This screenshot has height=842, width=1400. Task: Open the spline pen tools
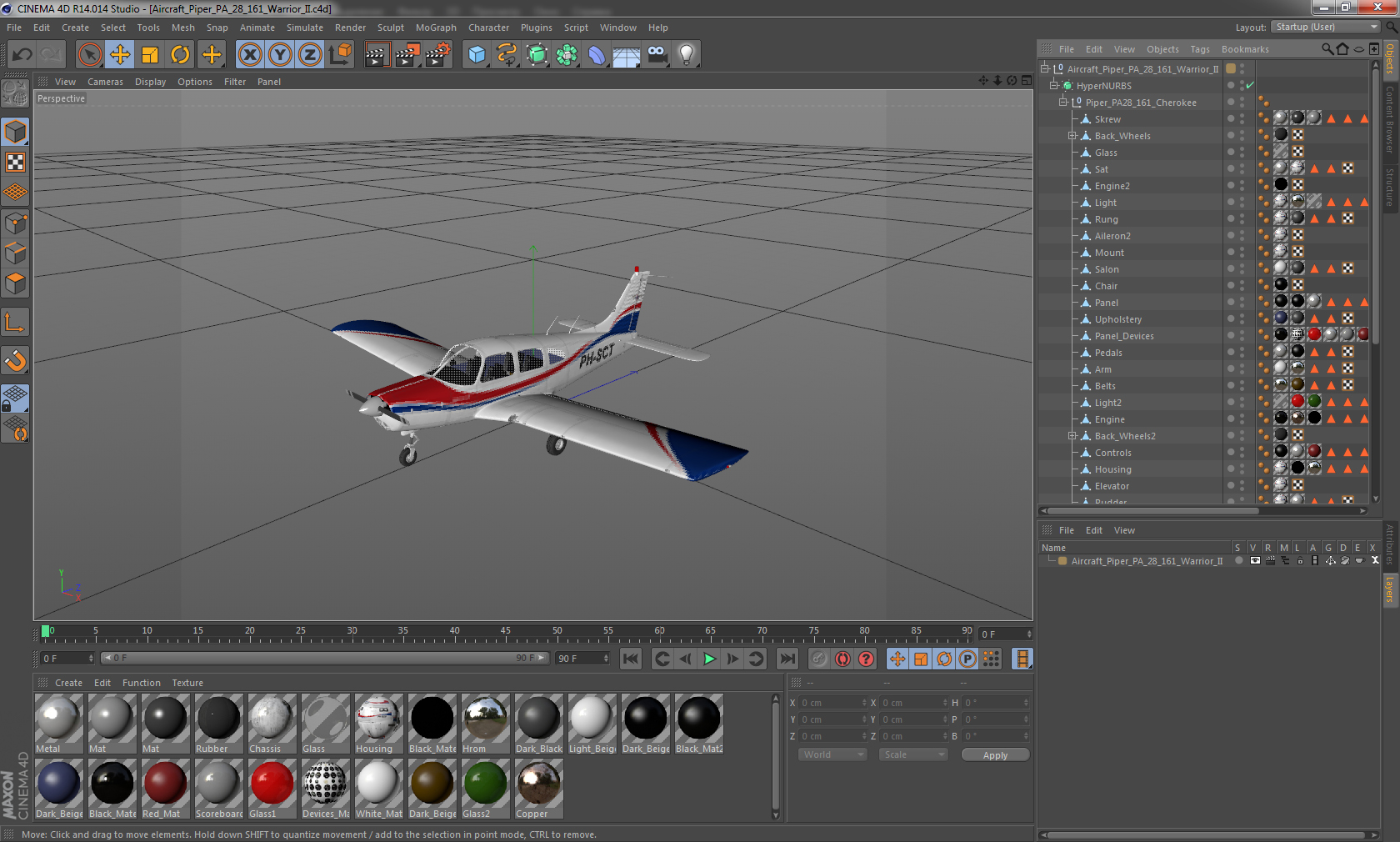pos(507,55)
